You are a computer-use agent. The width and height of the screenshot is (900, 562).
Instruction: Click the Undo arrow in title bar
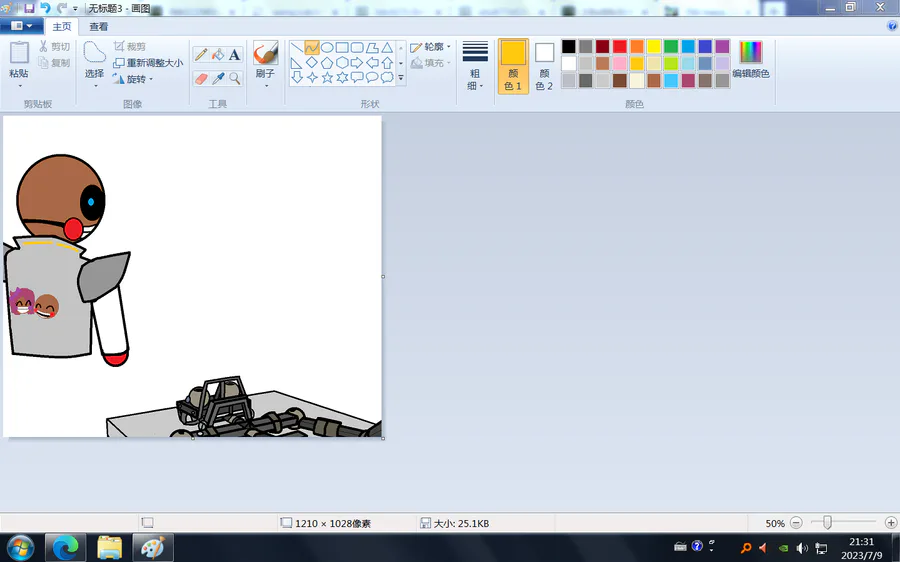pyautogui.click(x=45, y=8)
